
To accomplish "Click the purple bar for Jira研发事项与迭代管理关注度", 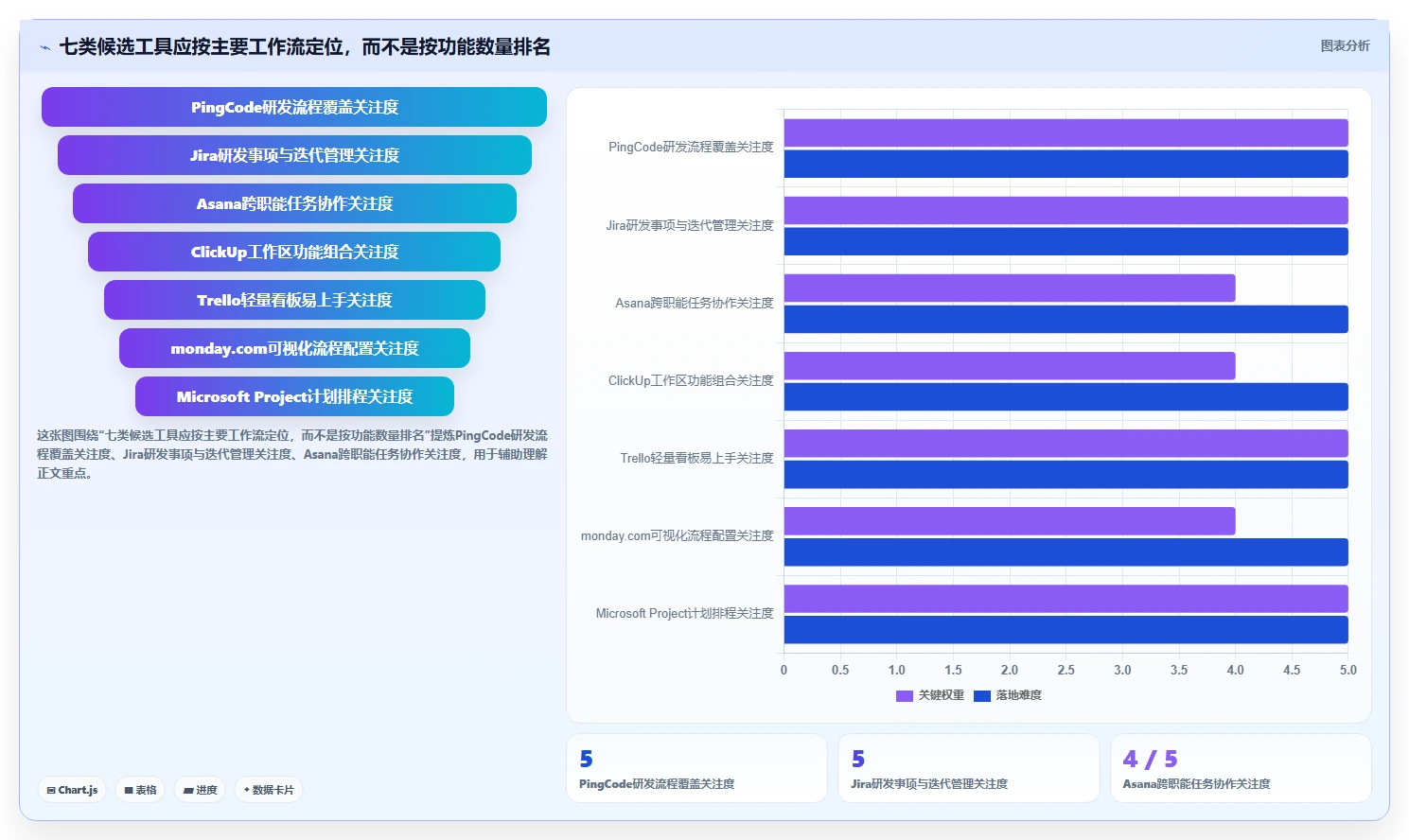I will [1066, 210].
